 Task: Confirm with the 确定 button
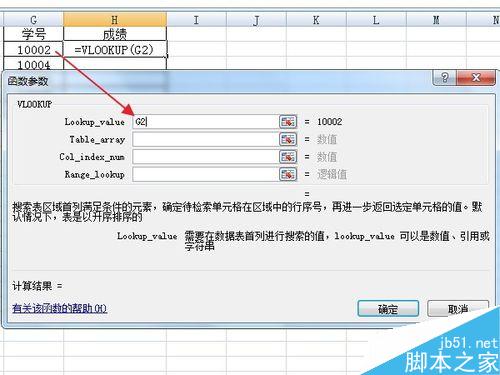[388, 309]
